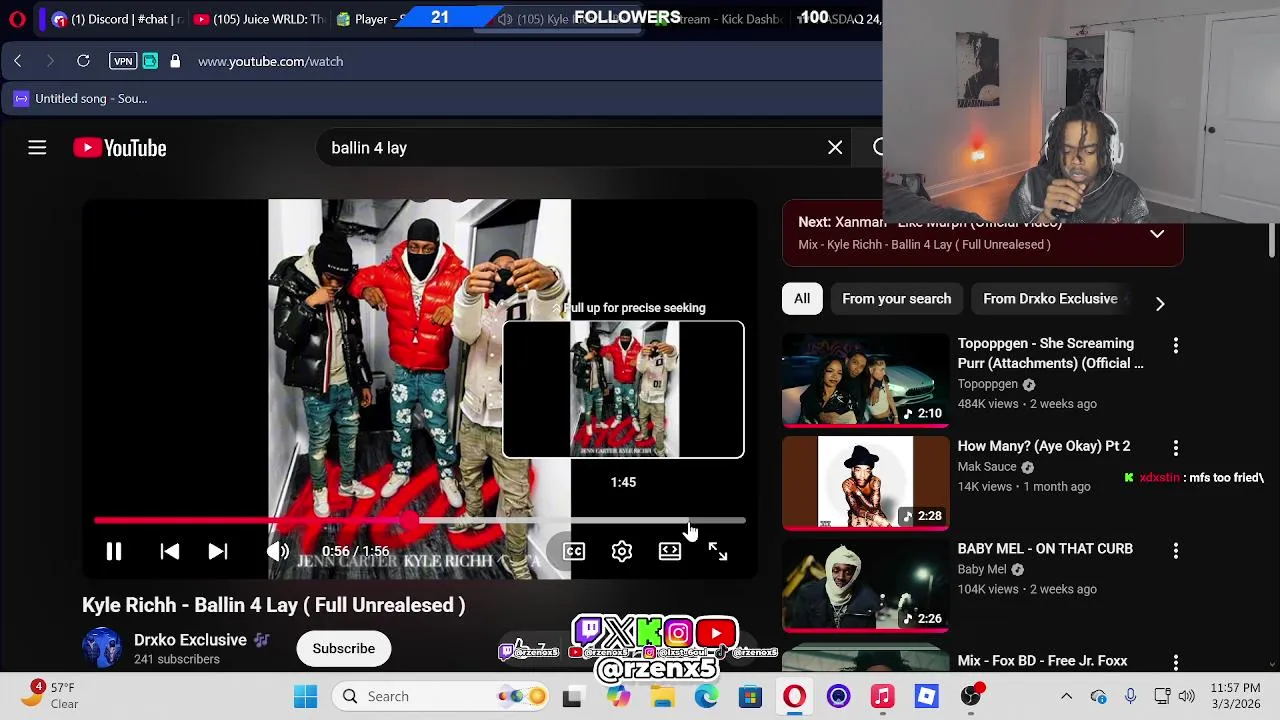Open Task View on the taskbar
The image size is (1280, 720).
click(x=572, y=697)
